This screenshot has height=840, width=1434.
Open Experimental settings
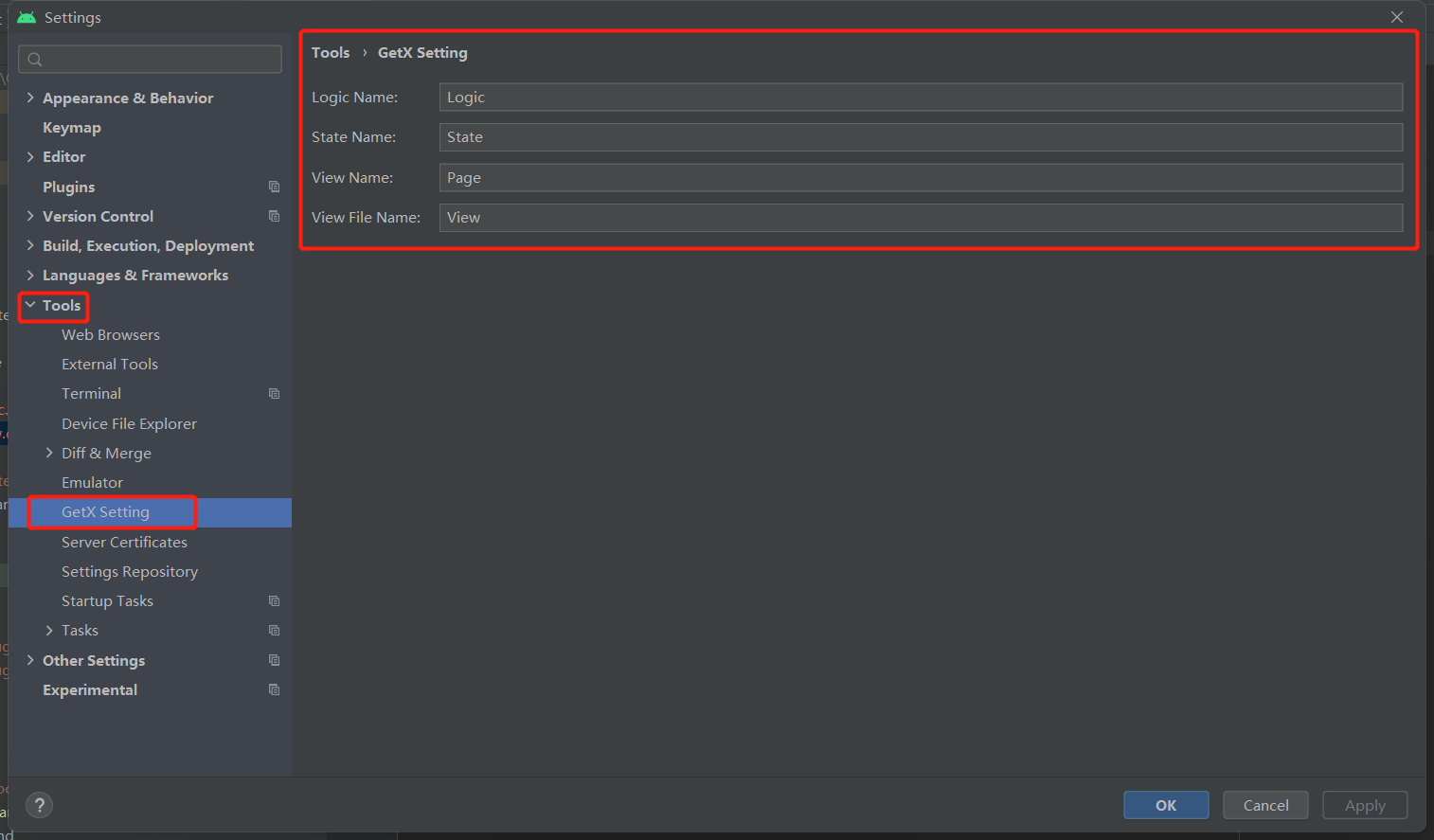click(90, 689)
